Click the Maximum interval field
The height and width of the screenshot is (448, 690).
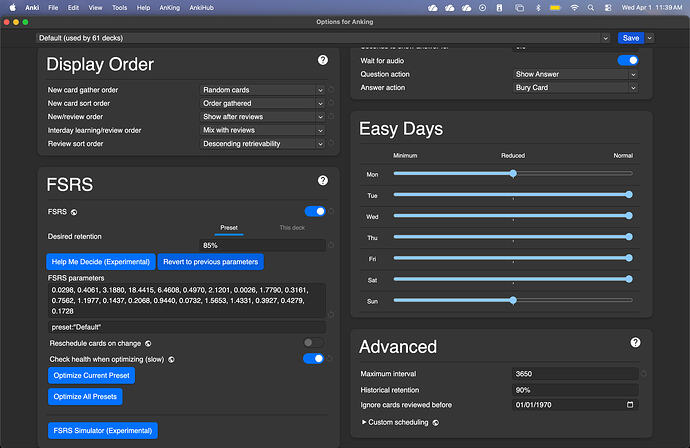tap(575, 374)
